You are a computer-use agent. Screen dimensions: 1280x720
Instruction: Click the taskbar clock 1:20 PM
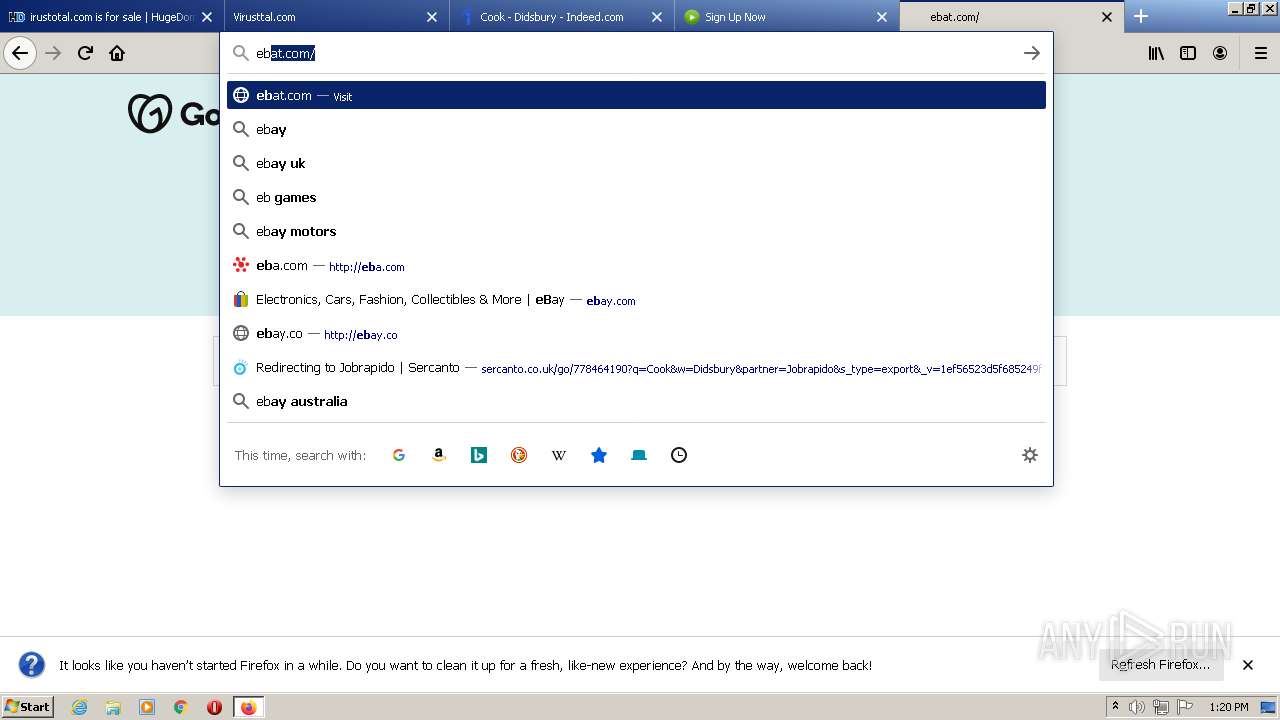coord(1229,707)
